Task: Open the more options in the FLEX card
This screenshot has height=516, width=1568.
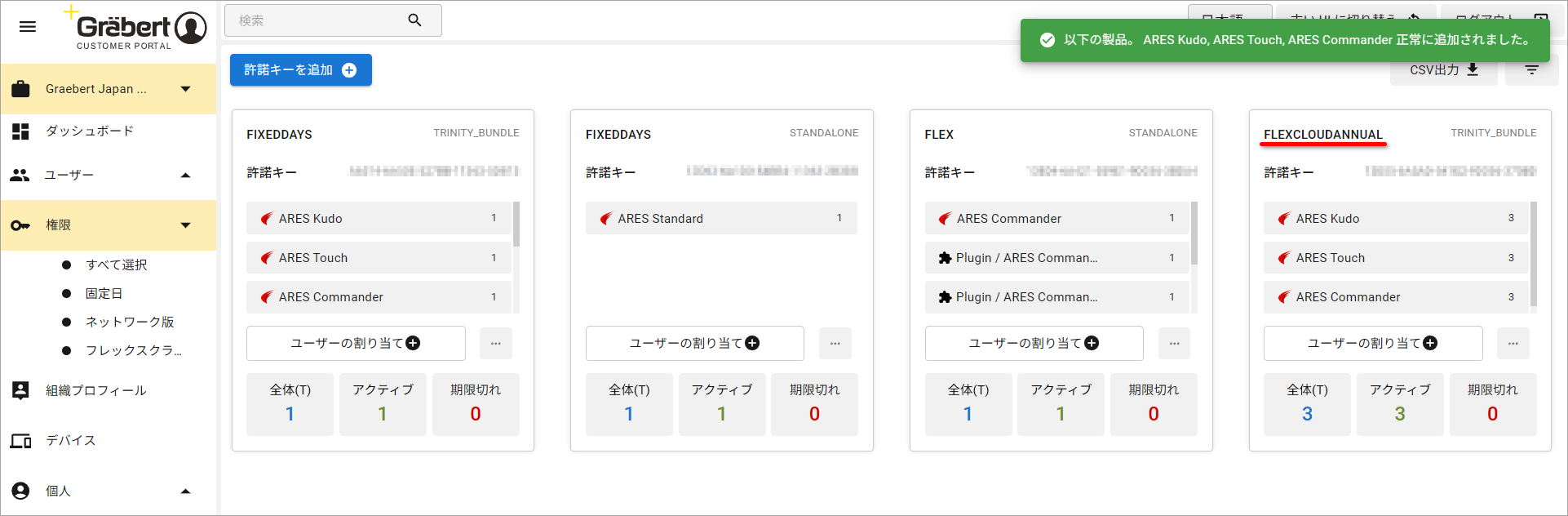Action: [x=1175, y=344]
